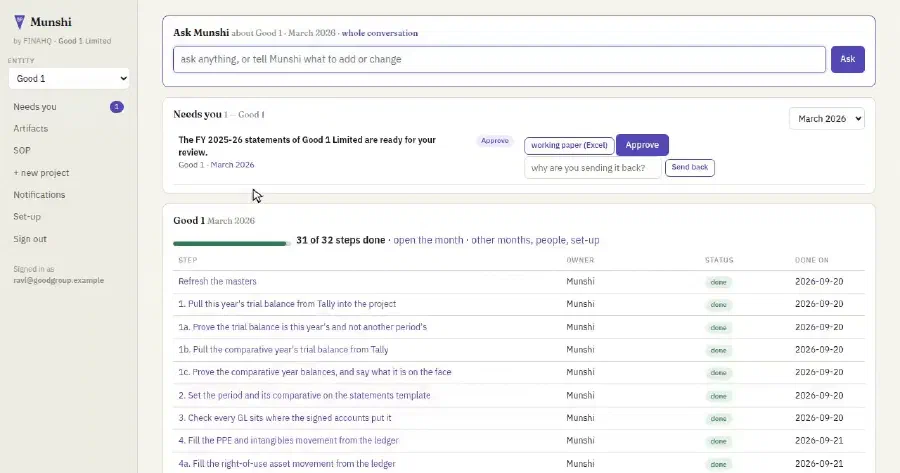Viewport: 900px width, 473px height.
Task: Open step 1c Prove the comparative year balances
Action: pos(315,372)
